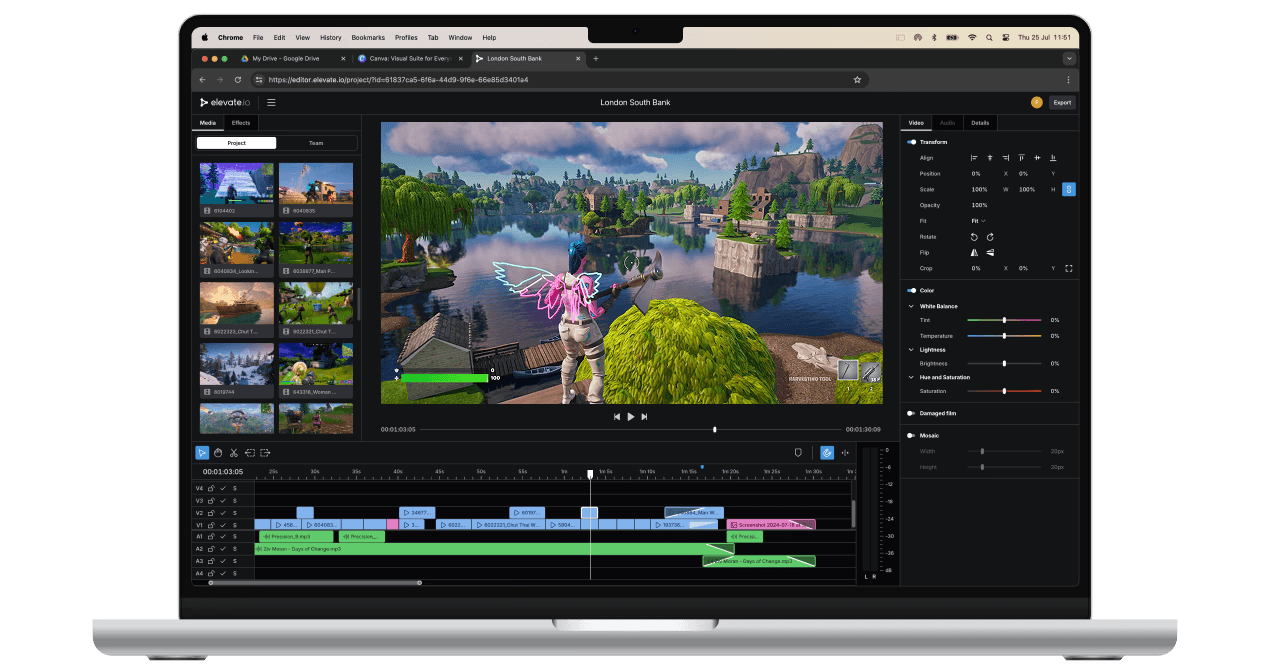The image size is (1280, 670).
Task: Click the trim-start bracket tool icon
Action: click(249, 453)
